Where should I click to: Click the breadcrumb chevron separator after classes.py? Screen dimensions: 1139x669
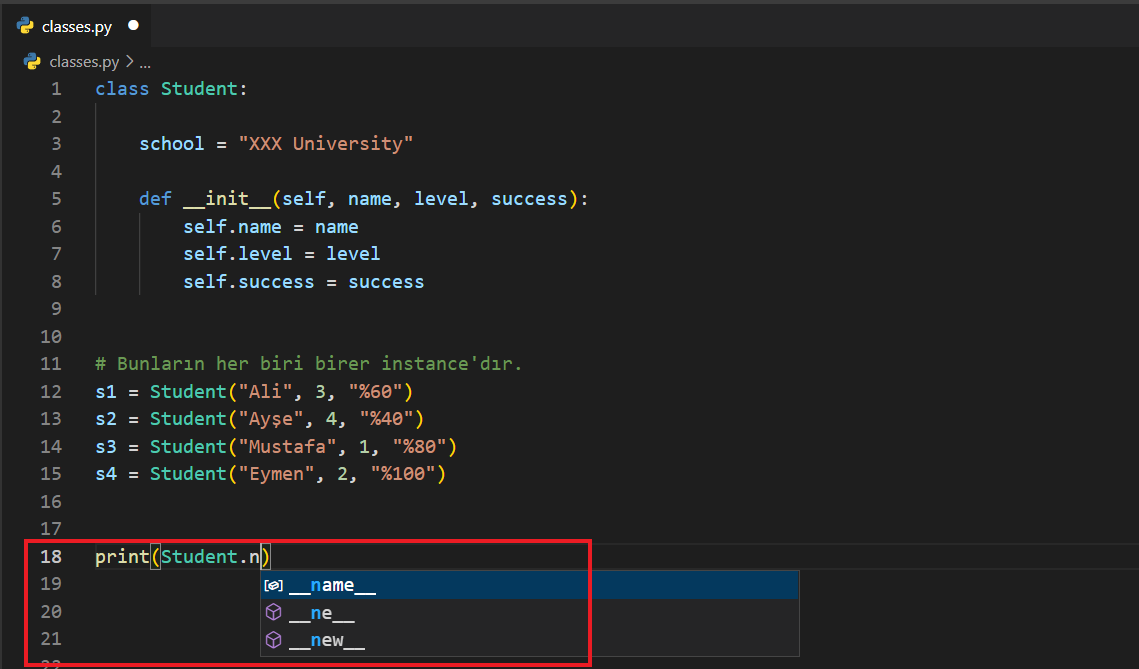point(129,61)
